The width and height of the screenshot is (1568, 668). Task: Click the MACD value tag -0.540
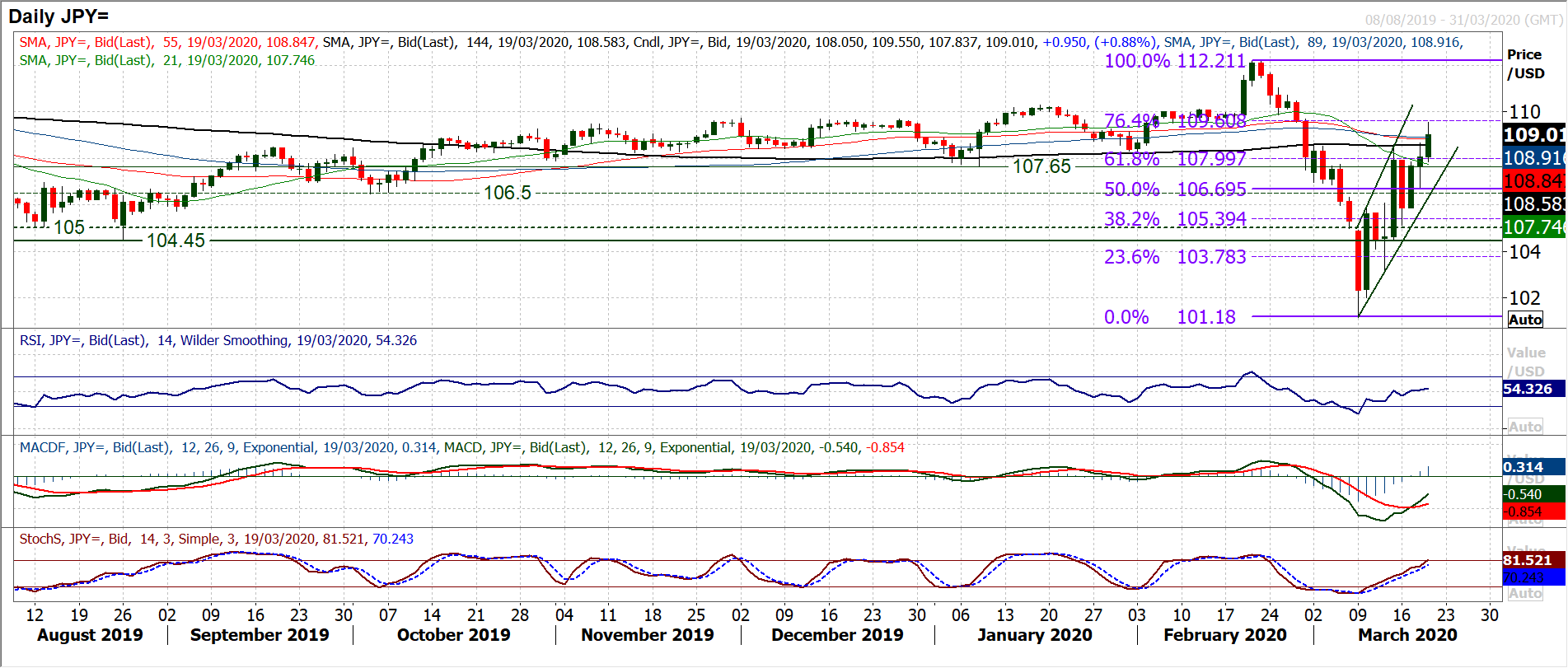(1533, 494)
